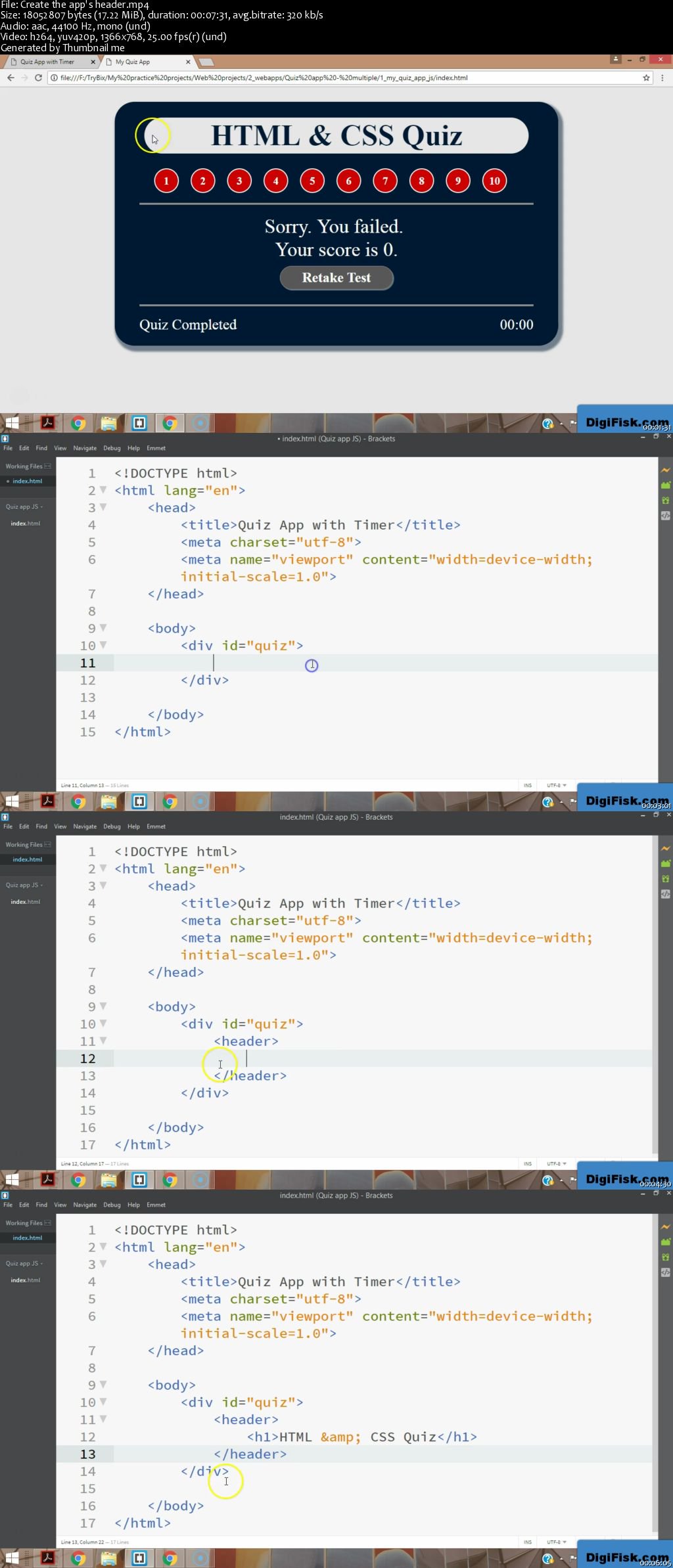Reload the quiz page in Chrome
Image resolution: width=673 pixels, height=1568 pixels.
click(x=38, y=78)
